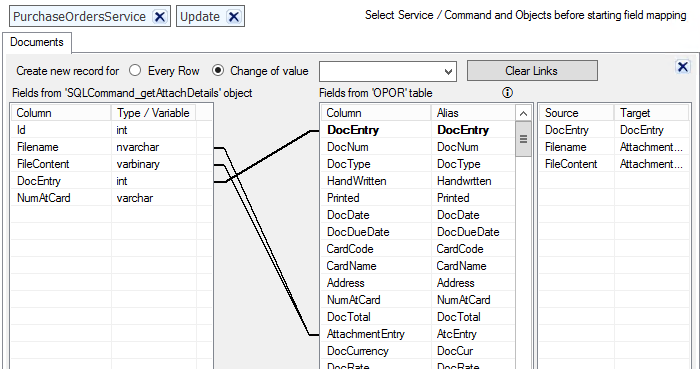Remove the PurchaseOrdersService selection

pyautogui.click(x=159, y=17)
